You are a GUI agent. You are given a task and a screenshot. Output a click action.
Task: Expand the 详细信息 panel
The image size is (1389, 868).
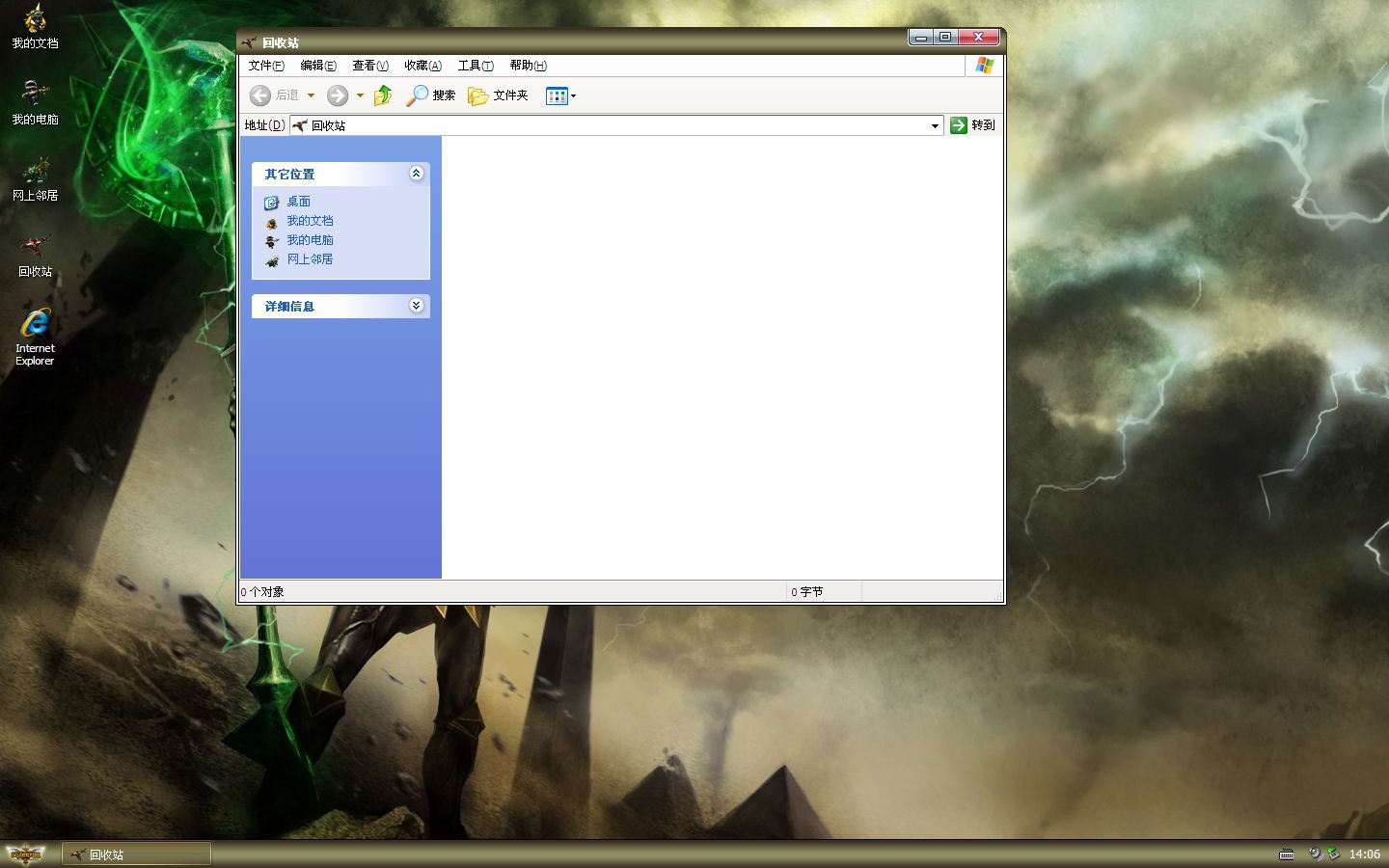[416, 306]
